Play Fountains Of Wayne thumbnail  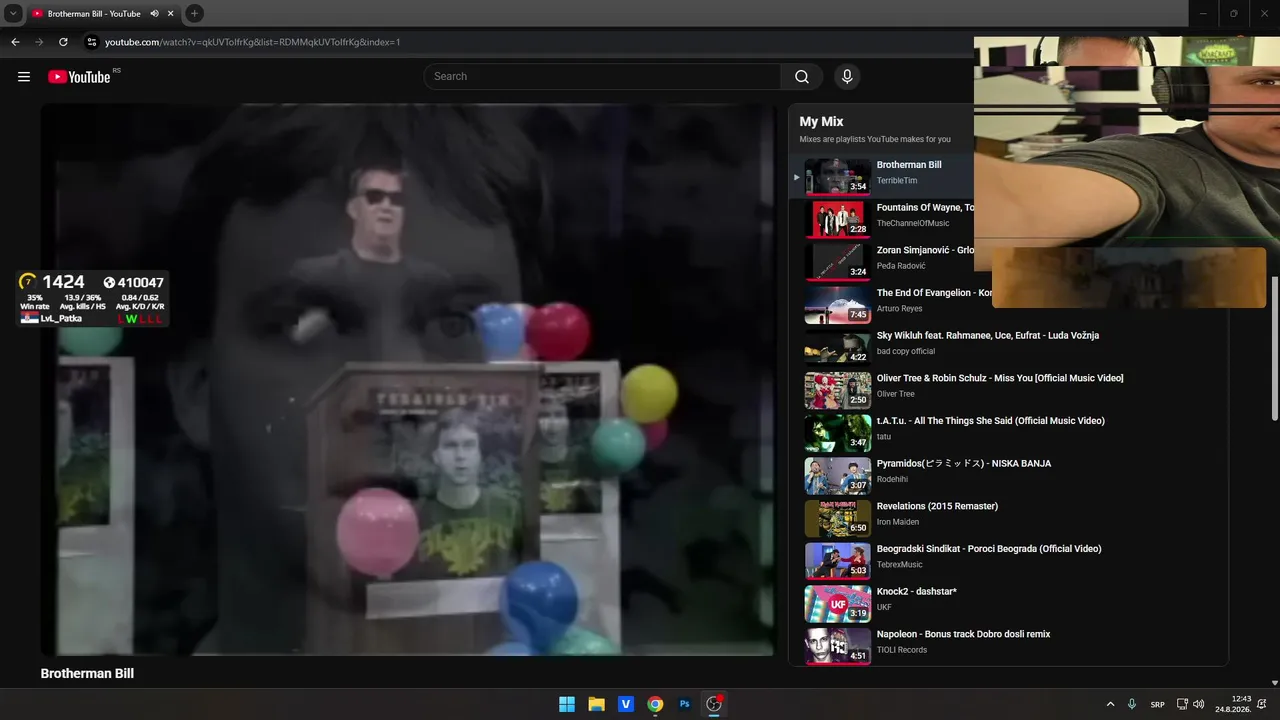click(838, 220)
